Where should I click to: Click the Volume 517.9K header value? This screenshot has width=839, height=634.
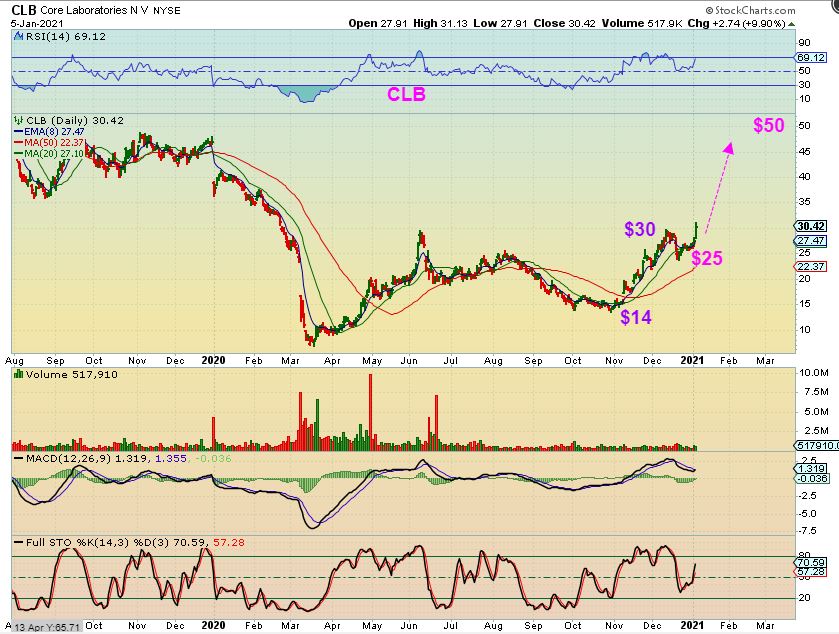click(x=642, y=24)
